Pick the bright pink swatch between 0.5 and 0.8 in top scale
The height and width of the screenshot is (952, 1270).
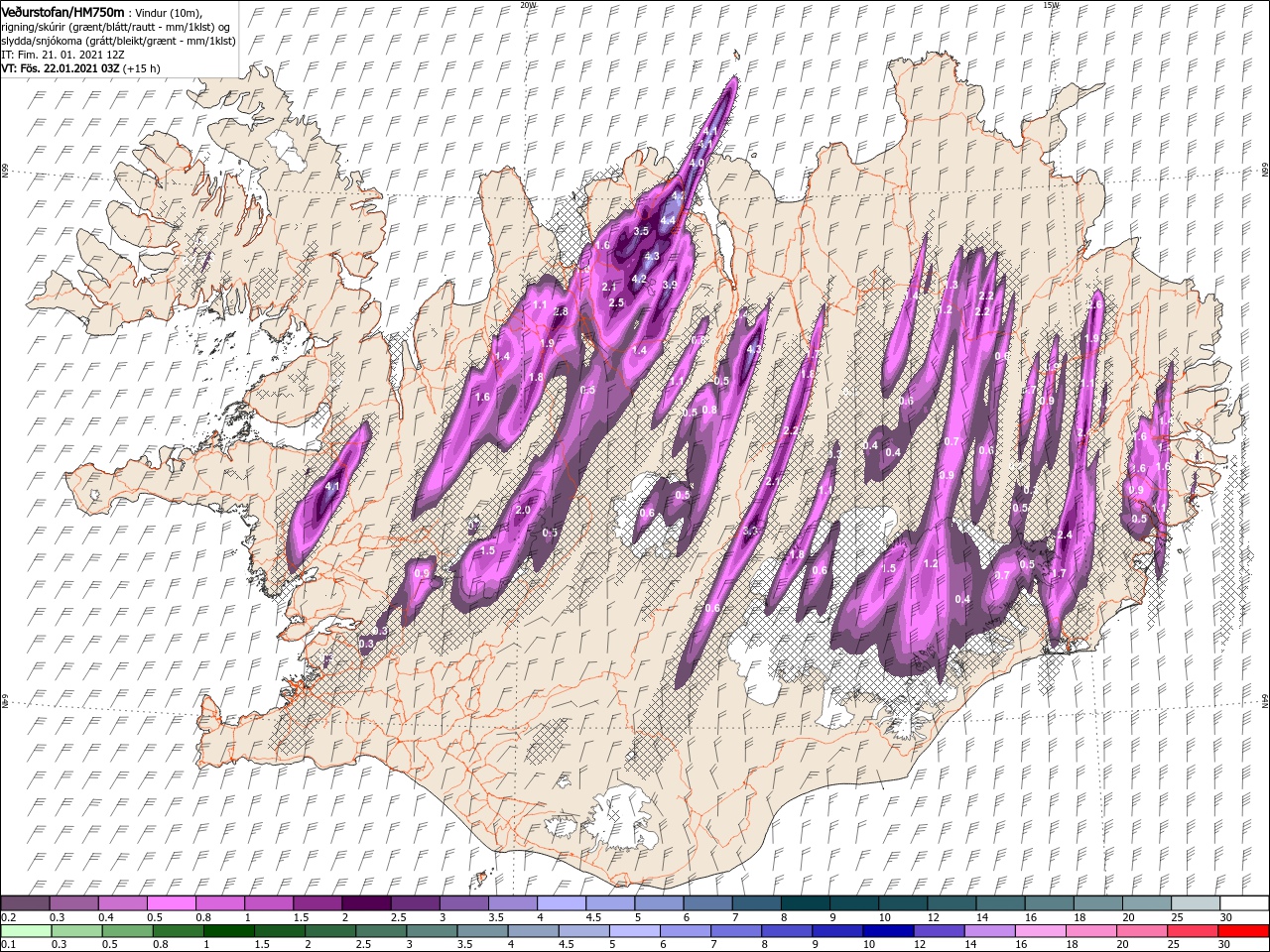[x=171, y=903]
